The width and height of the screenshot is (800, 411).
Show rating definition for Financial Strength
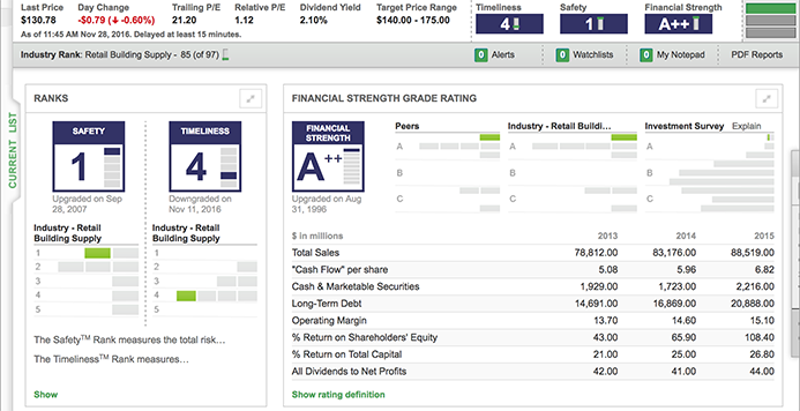click(x=337, y=395)
